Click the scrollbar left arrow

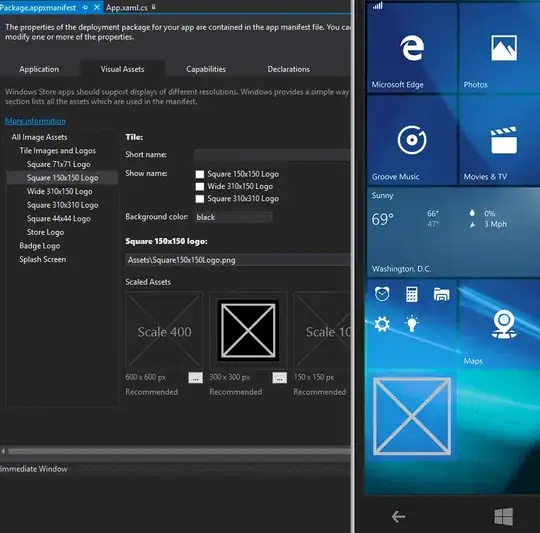(3, 451)
